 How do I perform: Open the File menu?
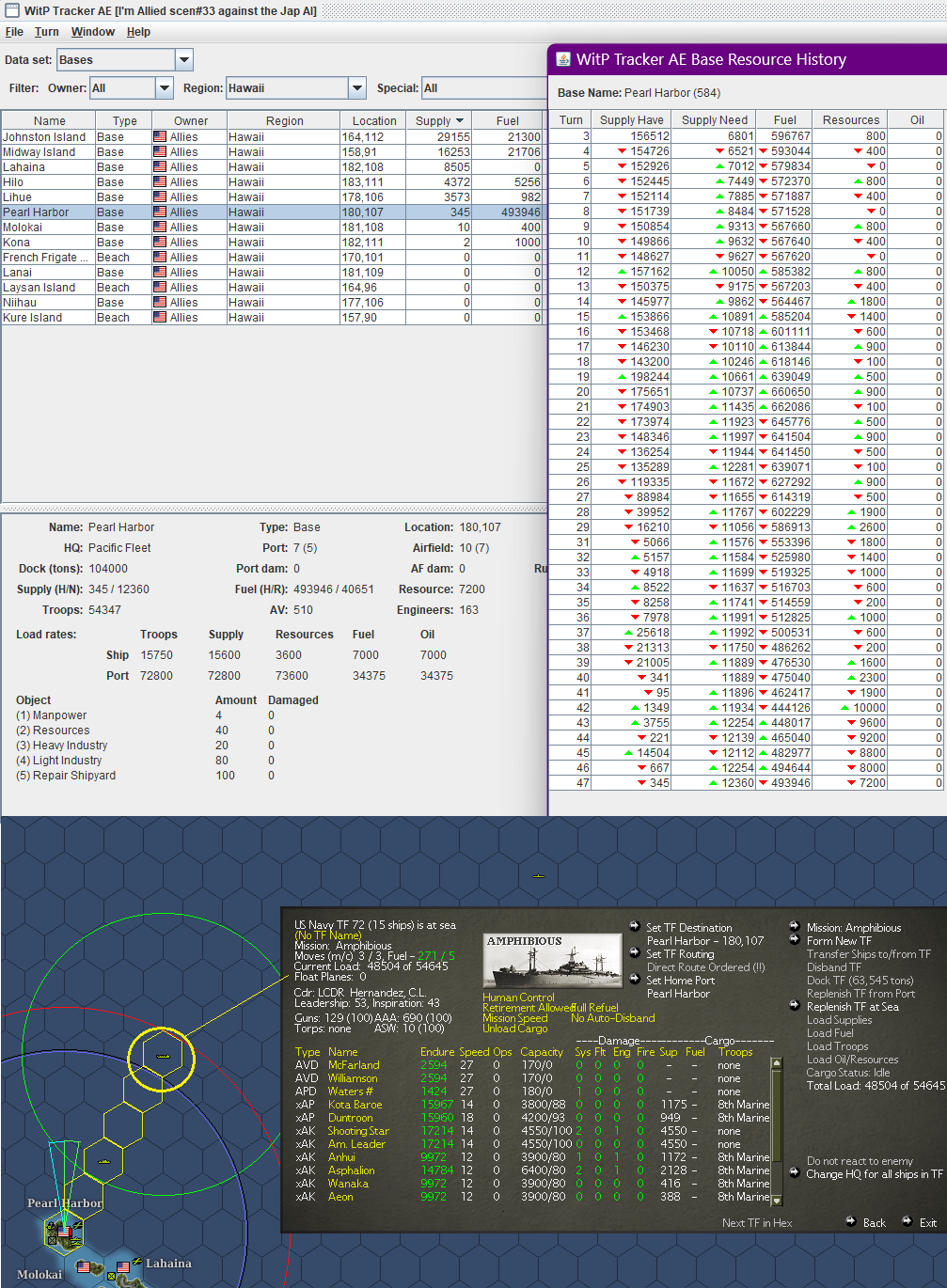point(14,32)
